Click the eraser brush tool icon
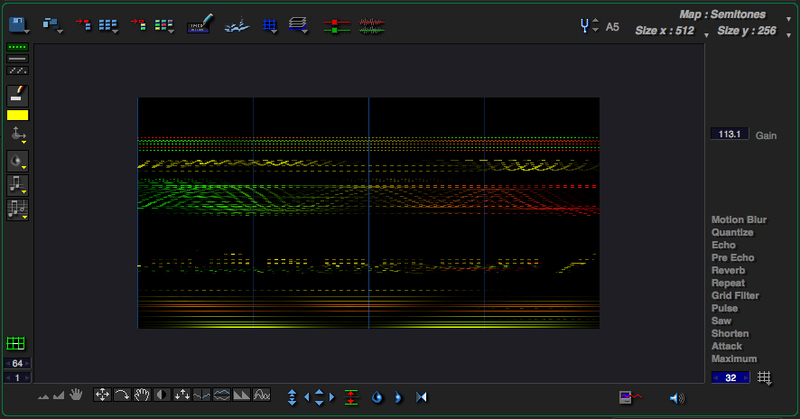800x419 pixels. coord(17,93)
